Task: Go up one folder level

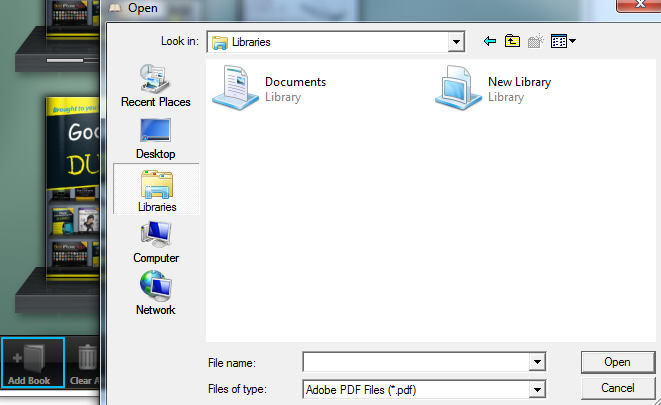Action: click(512, 41)
